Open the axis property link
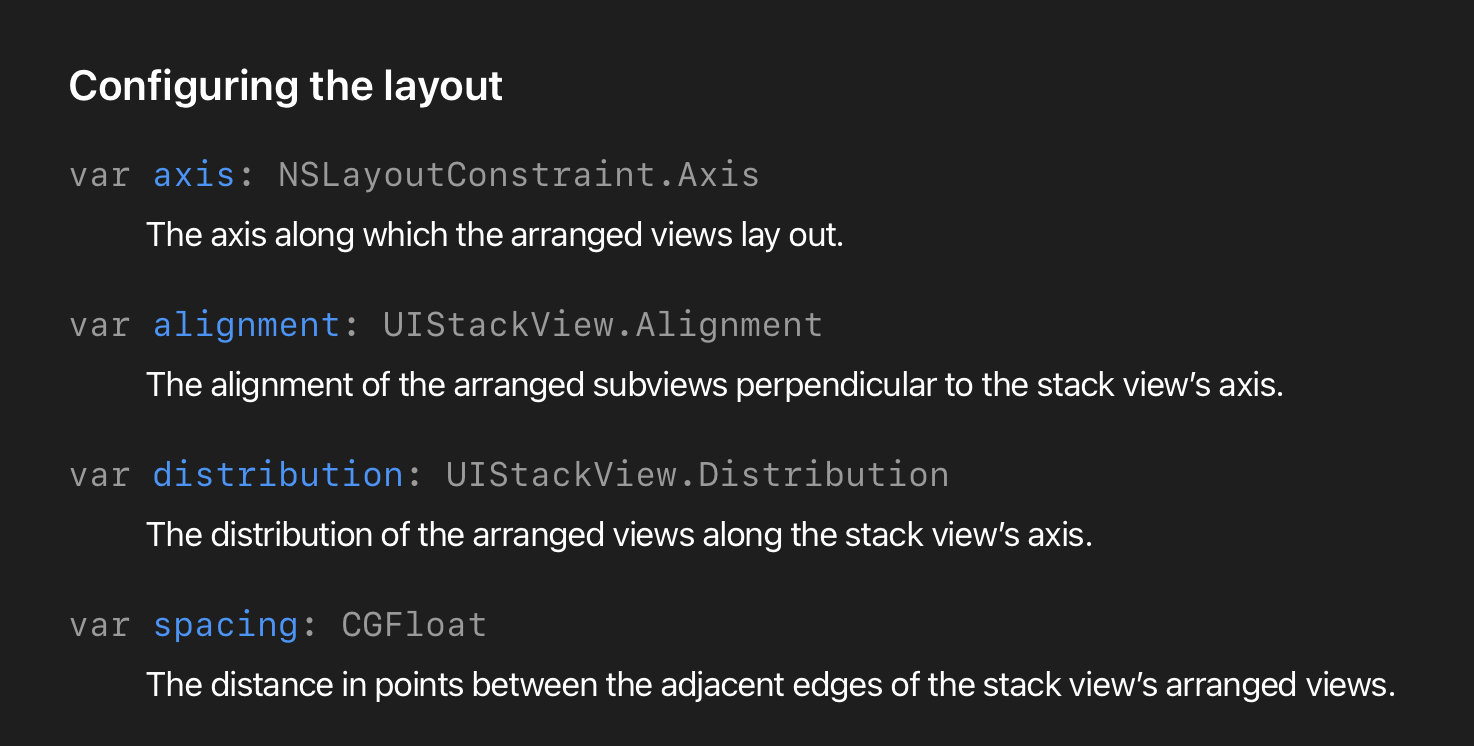 point(193,175)
